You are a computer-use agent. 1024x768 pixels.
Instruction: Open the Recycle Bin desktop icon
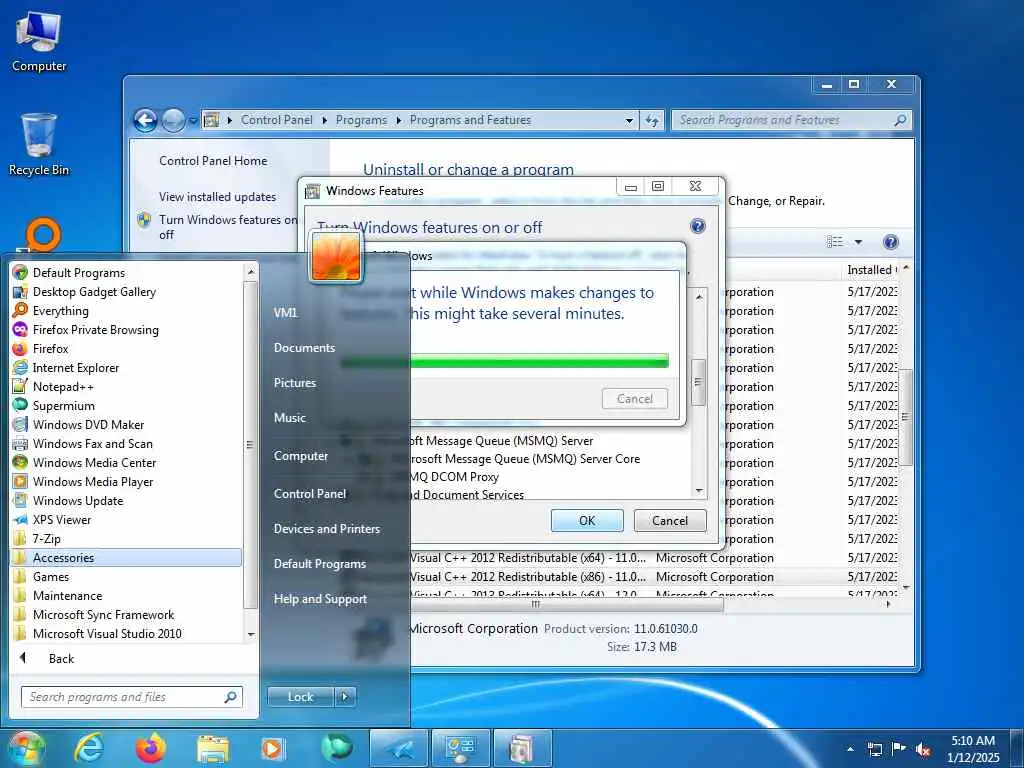tap(39, 145)
